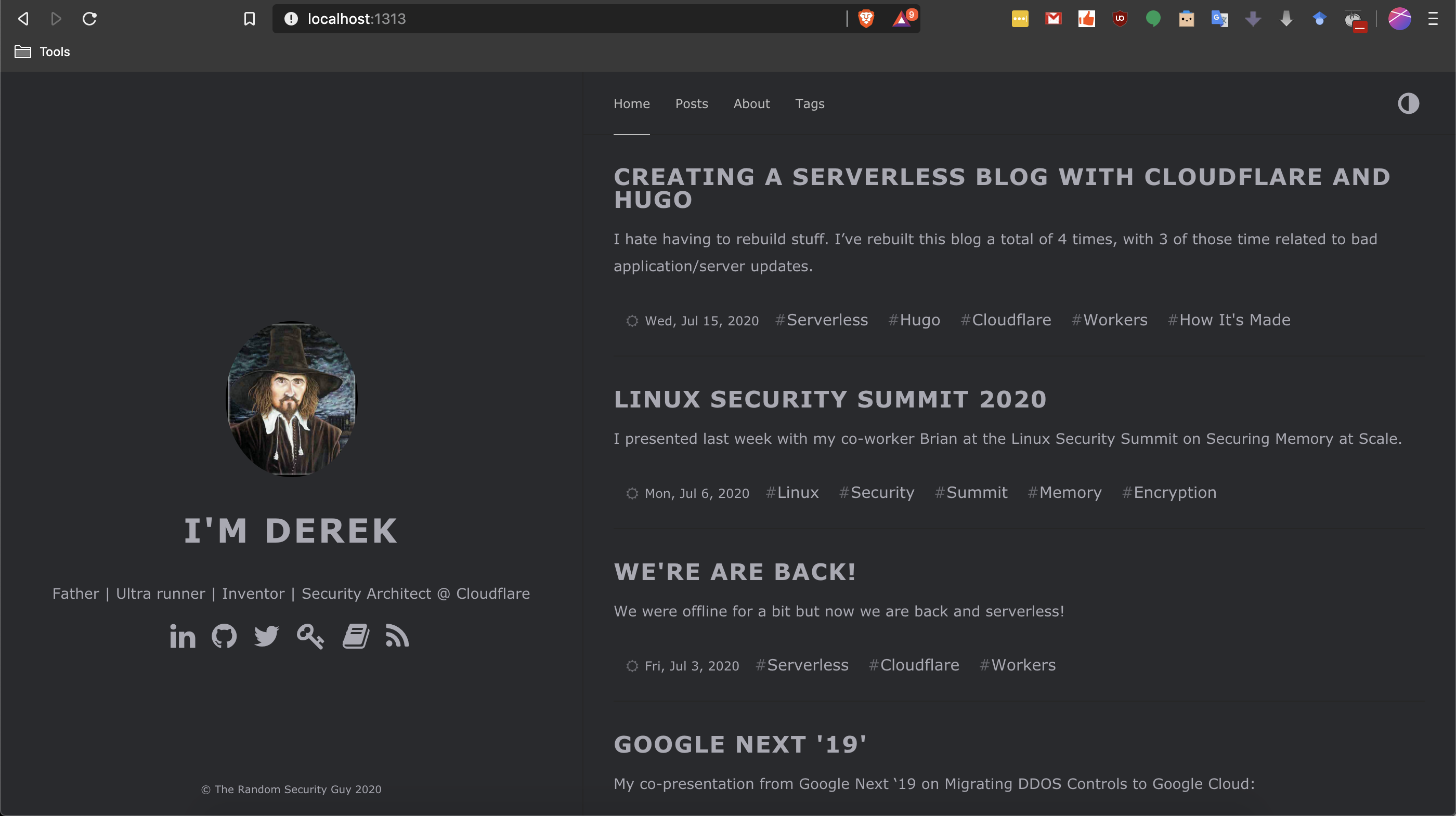Open the orange thumbs-up extension icon
This screenshot has height=816, width=1456.
click(x=1086, y=19)
